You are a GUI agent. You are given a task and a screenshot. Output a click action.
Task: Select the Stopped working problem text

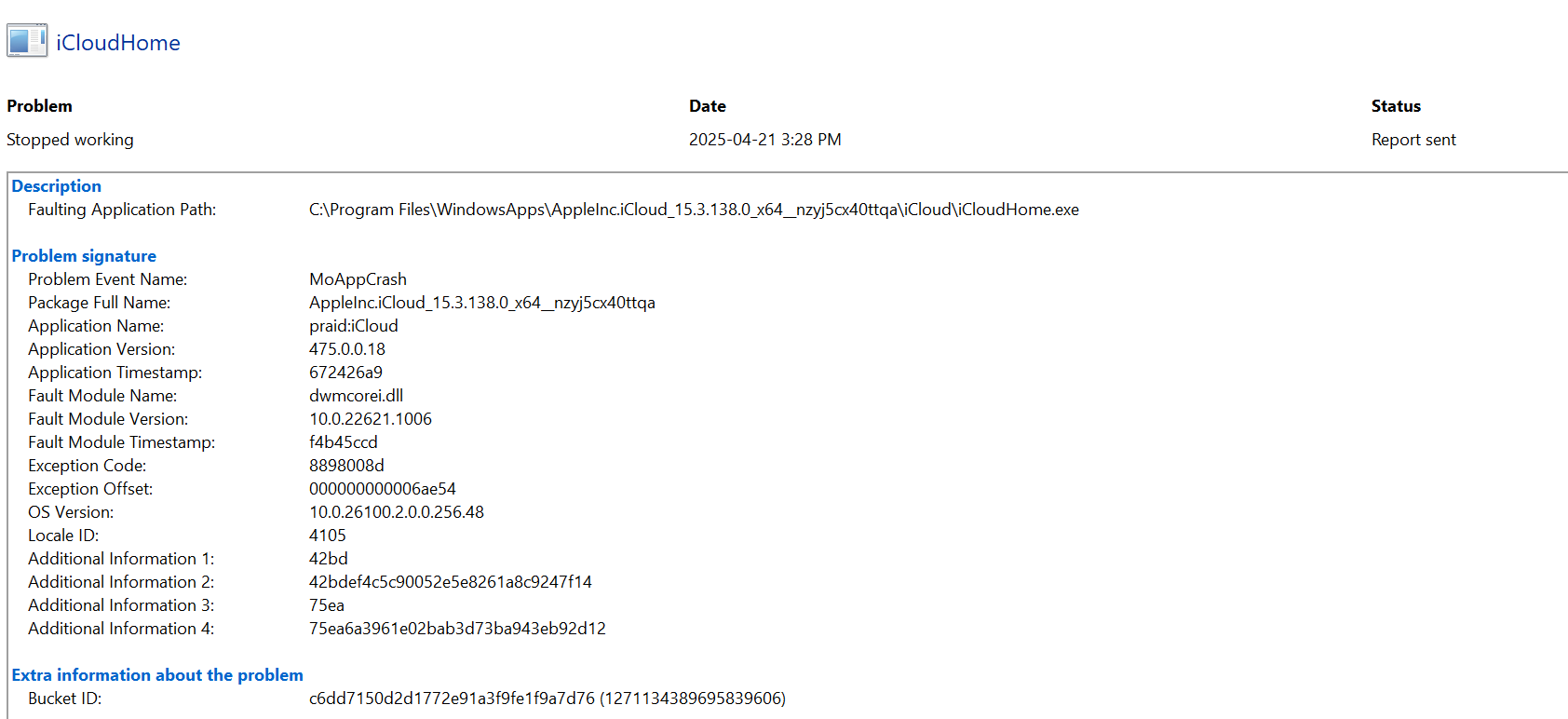[x=70, y=140]
